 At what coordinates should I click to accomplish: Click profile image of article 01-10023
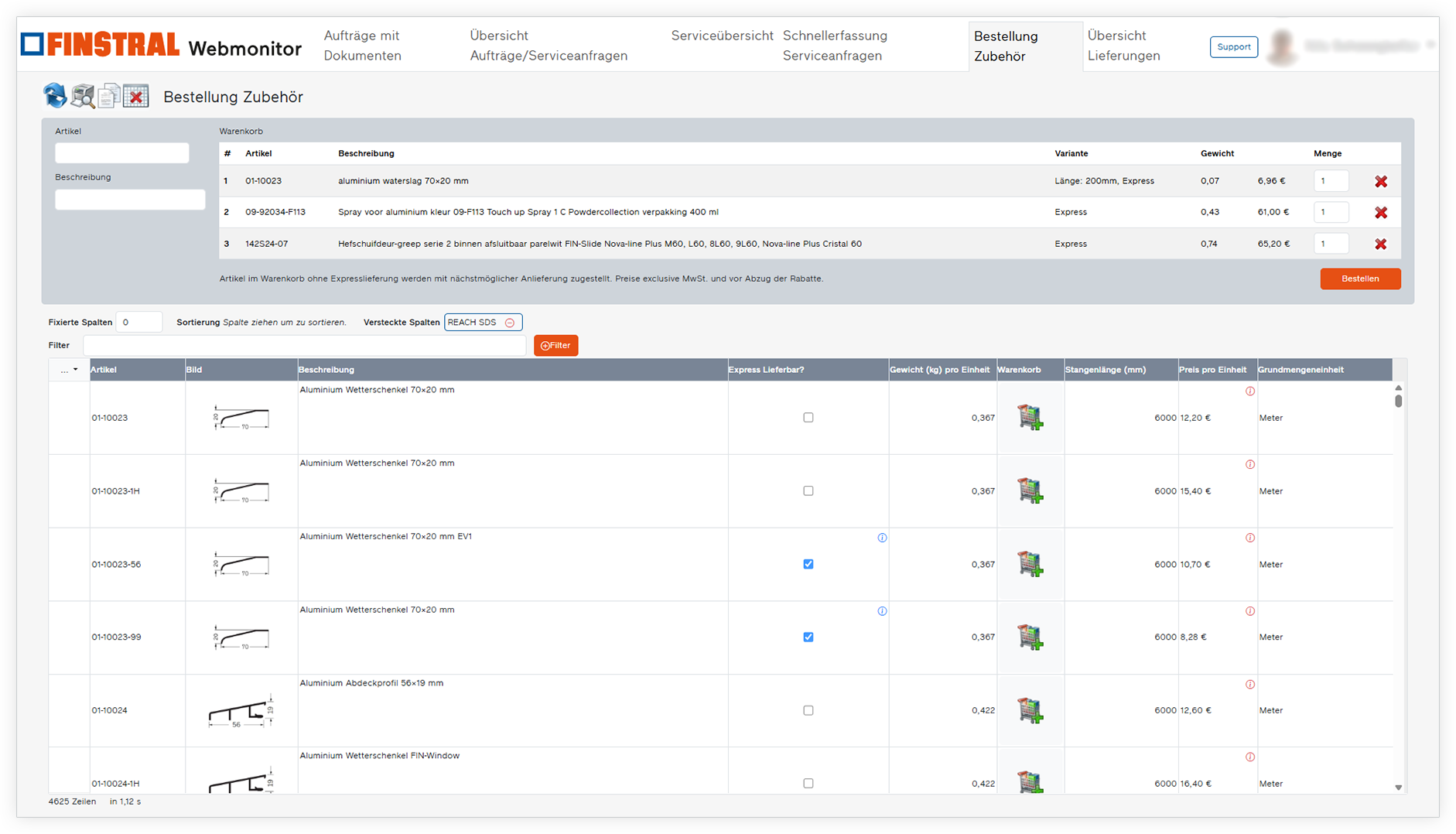[241, 418]
